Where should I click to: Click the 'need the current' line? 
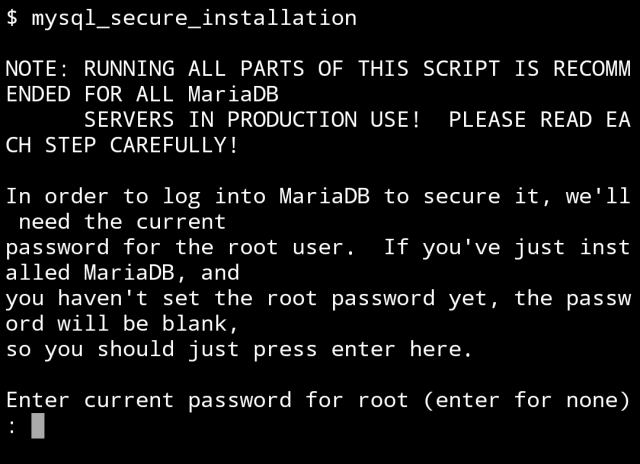(x=122, y=222)
